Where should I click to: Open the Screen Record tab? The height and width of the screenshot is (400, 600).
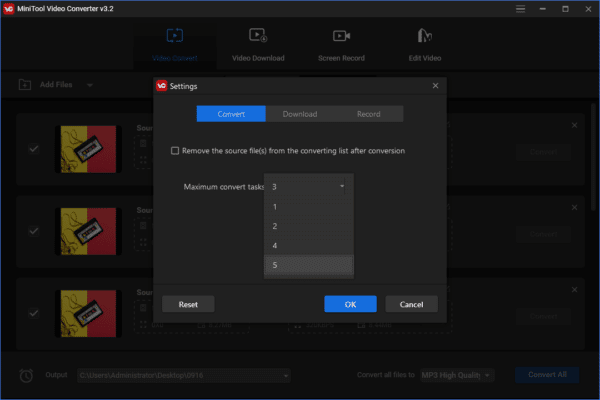pyautogui.click(x=341, y=45)
